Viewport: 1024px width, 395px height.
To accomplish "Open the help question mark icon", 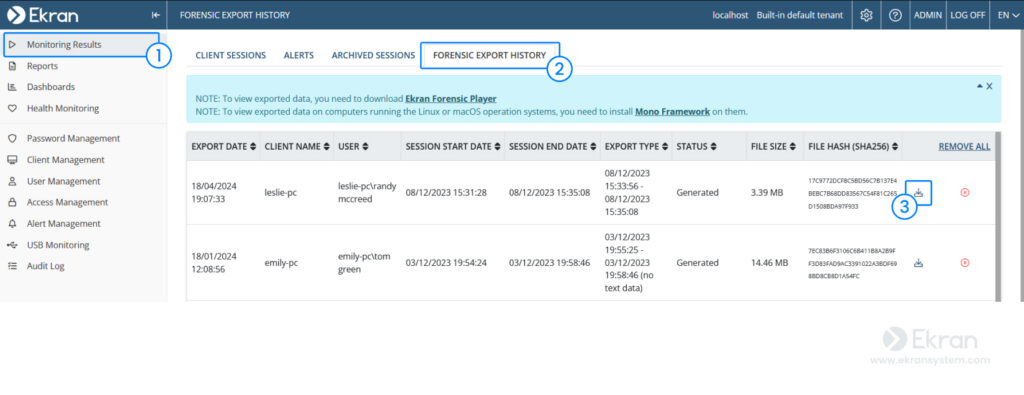I will 895,15.
